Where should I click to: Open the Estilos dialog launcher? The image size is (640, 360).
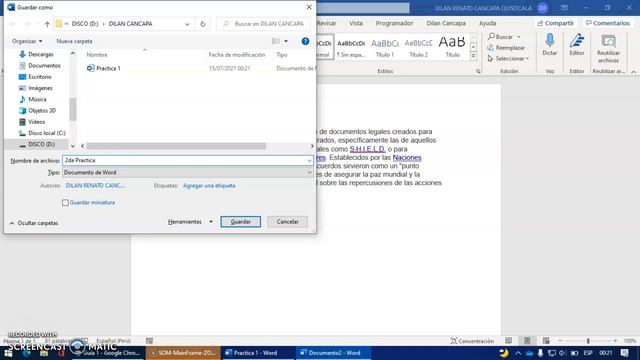(x=478, y=71)
